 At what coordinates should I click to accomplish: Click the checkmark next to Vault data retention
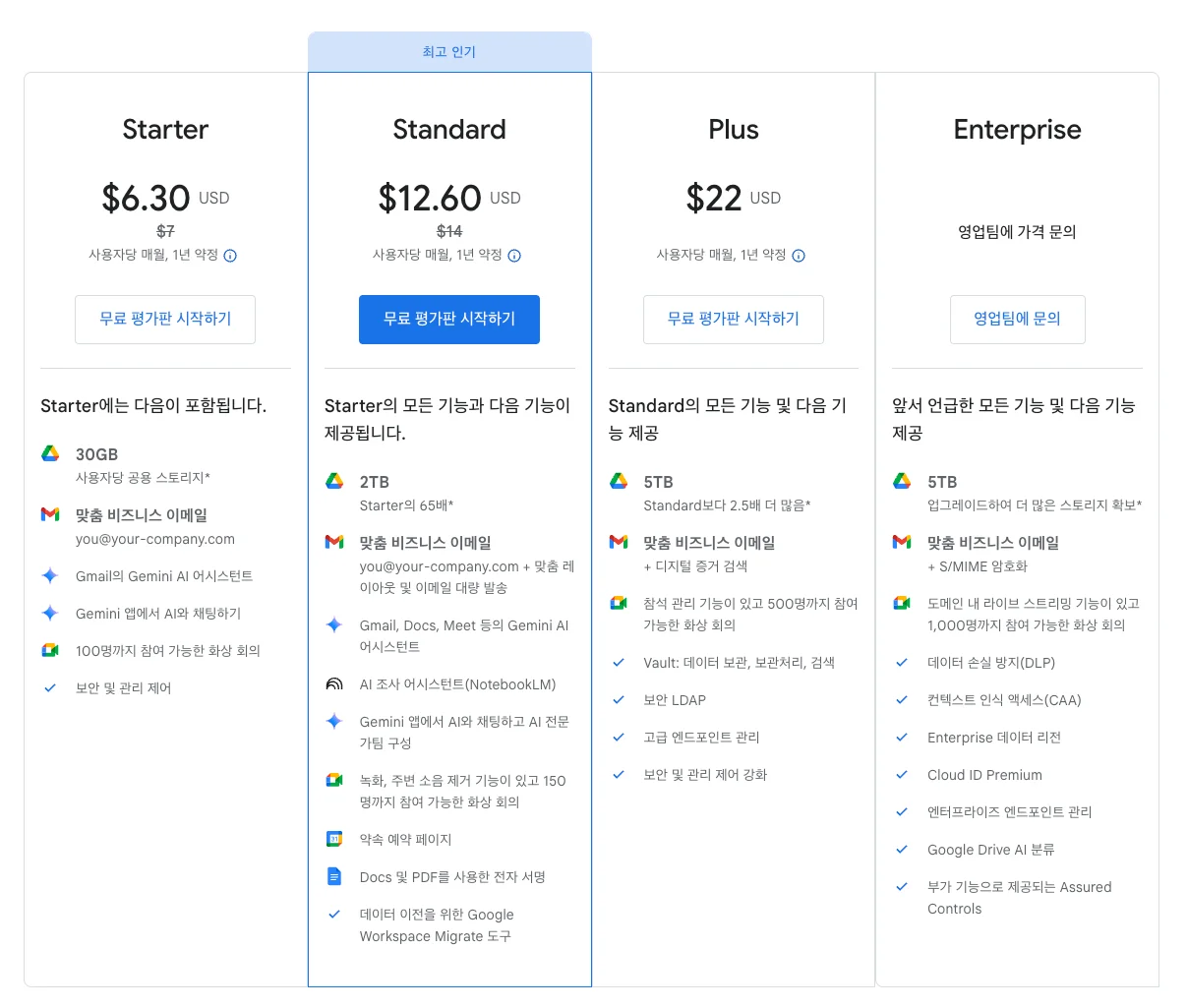619,662
